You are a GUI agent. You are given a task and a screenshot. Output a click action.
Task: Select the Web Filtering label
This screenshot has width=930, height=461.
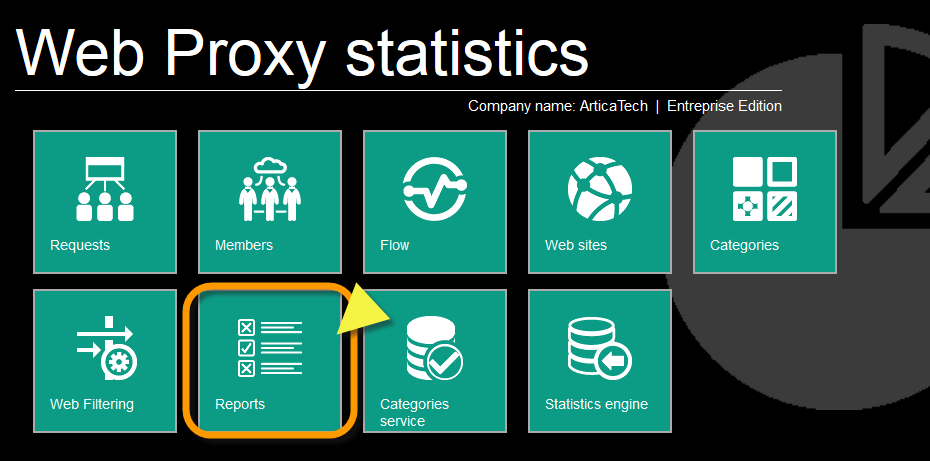click(x=92, y=404)
